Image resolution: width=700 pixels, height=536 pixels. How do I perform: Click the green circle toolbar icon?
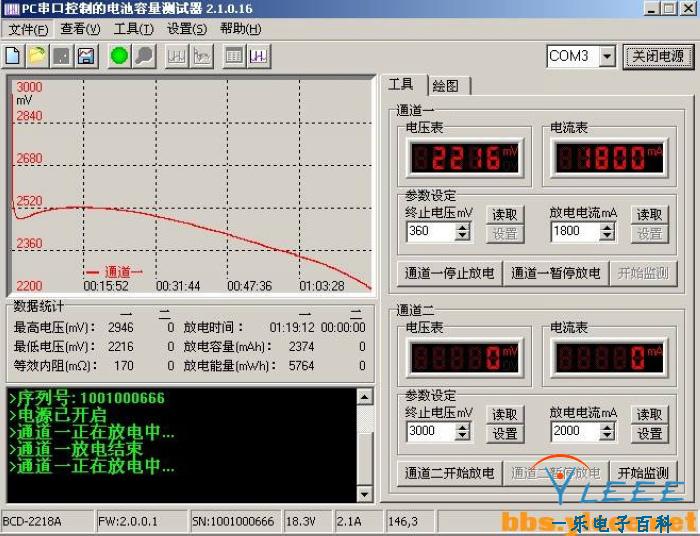120,55
